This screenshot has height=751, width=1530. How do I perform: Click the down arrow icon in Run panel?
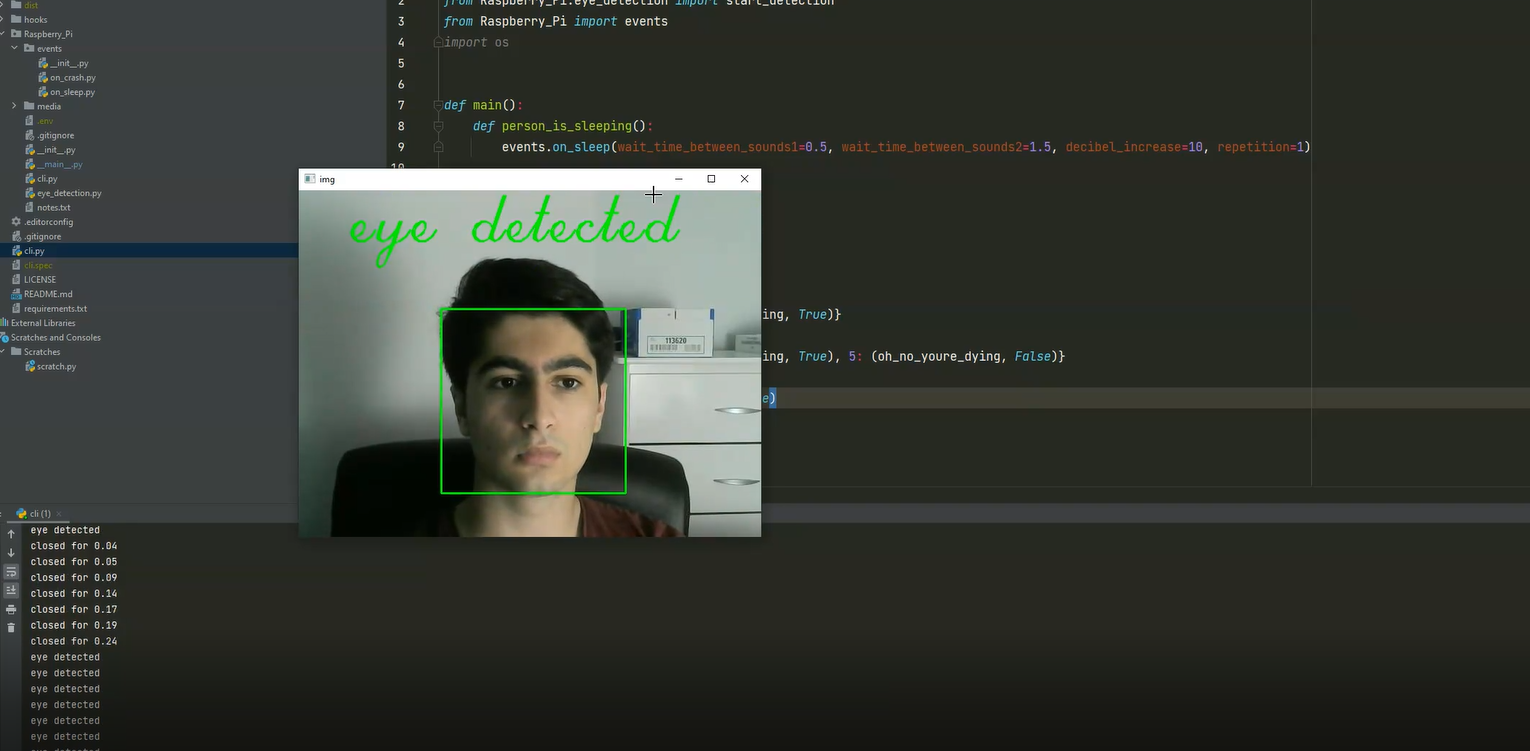tap(11, 553)
